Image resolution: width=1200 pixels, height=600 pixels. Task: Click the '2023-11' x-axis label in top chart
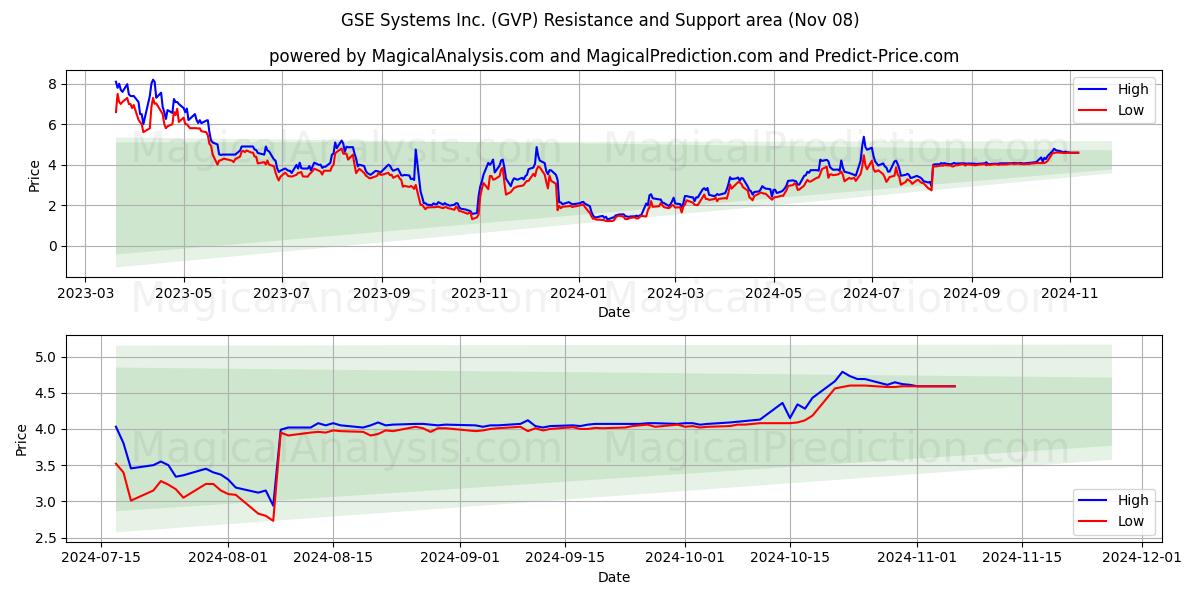pos(480,294)
